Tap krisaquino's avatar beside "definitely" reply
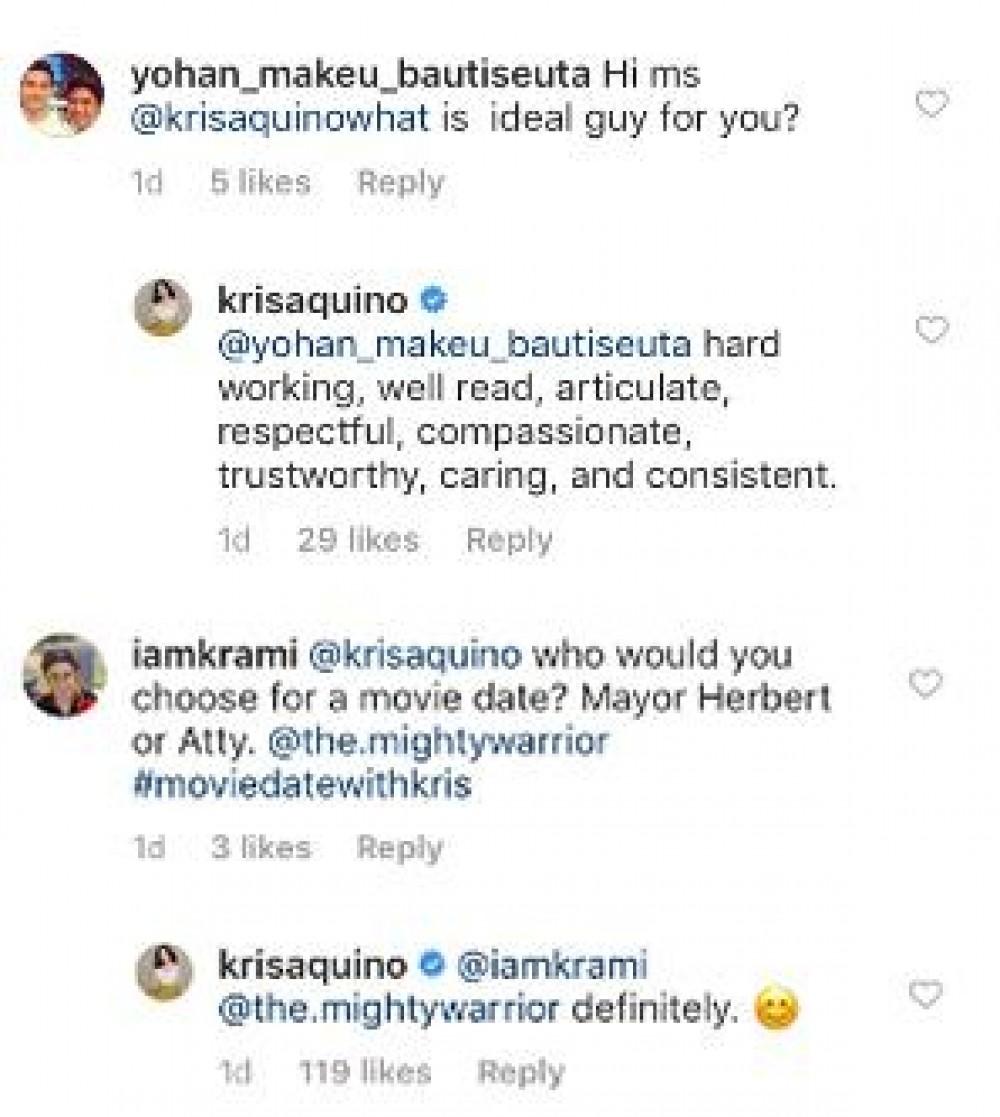 tap(163, 971)
